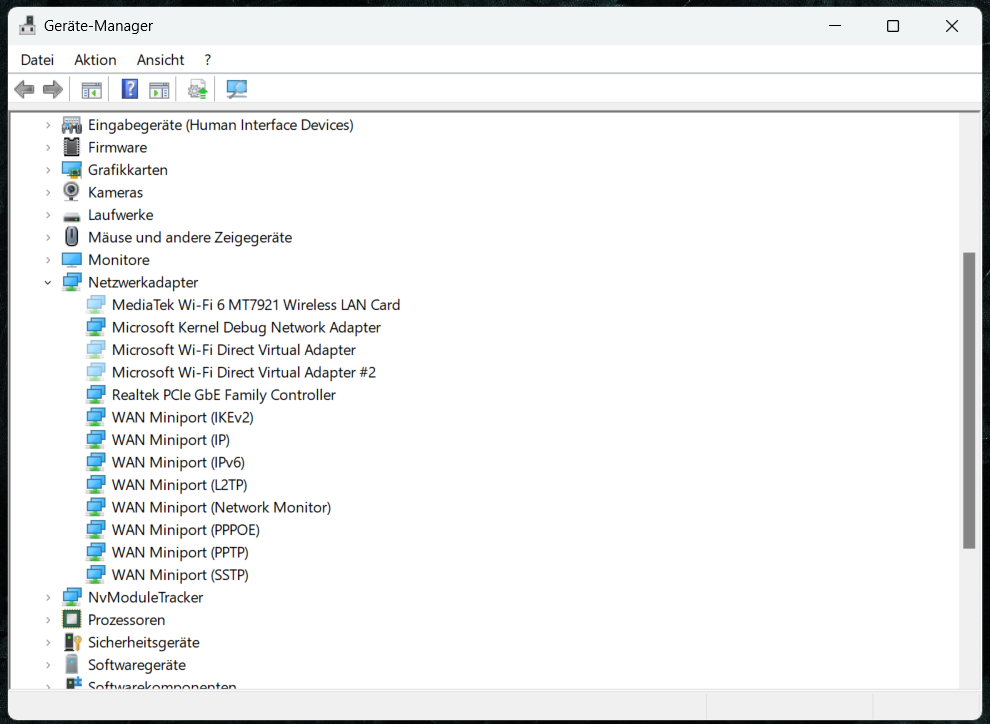Click the Laufwerke drive icon
This screenshot has height=724, width=990.
pos(72,217)
